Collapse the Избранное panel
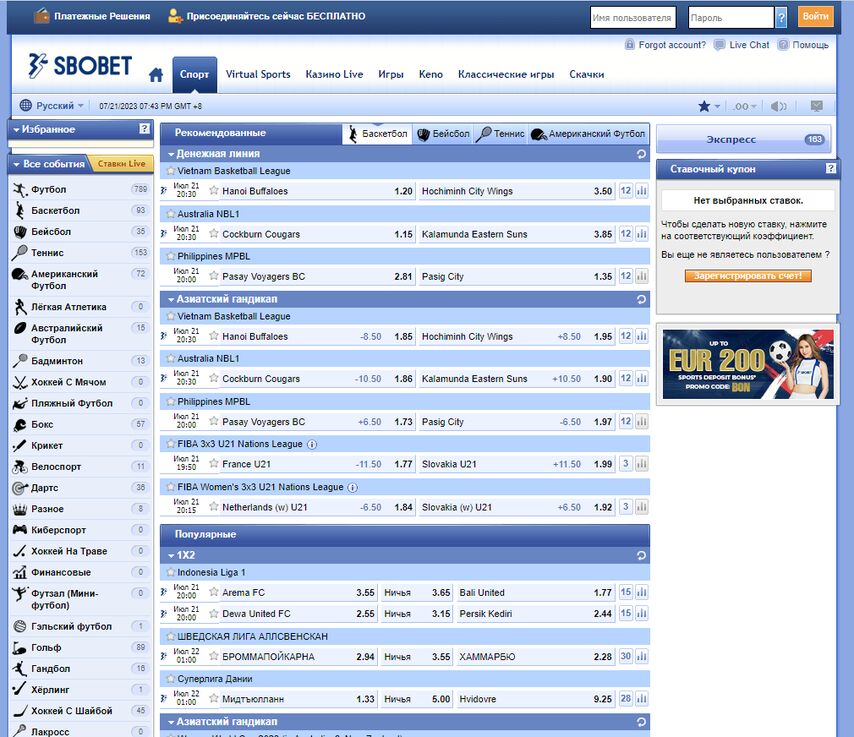The image size is (854, 737). click(x=16, y=130)
